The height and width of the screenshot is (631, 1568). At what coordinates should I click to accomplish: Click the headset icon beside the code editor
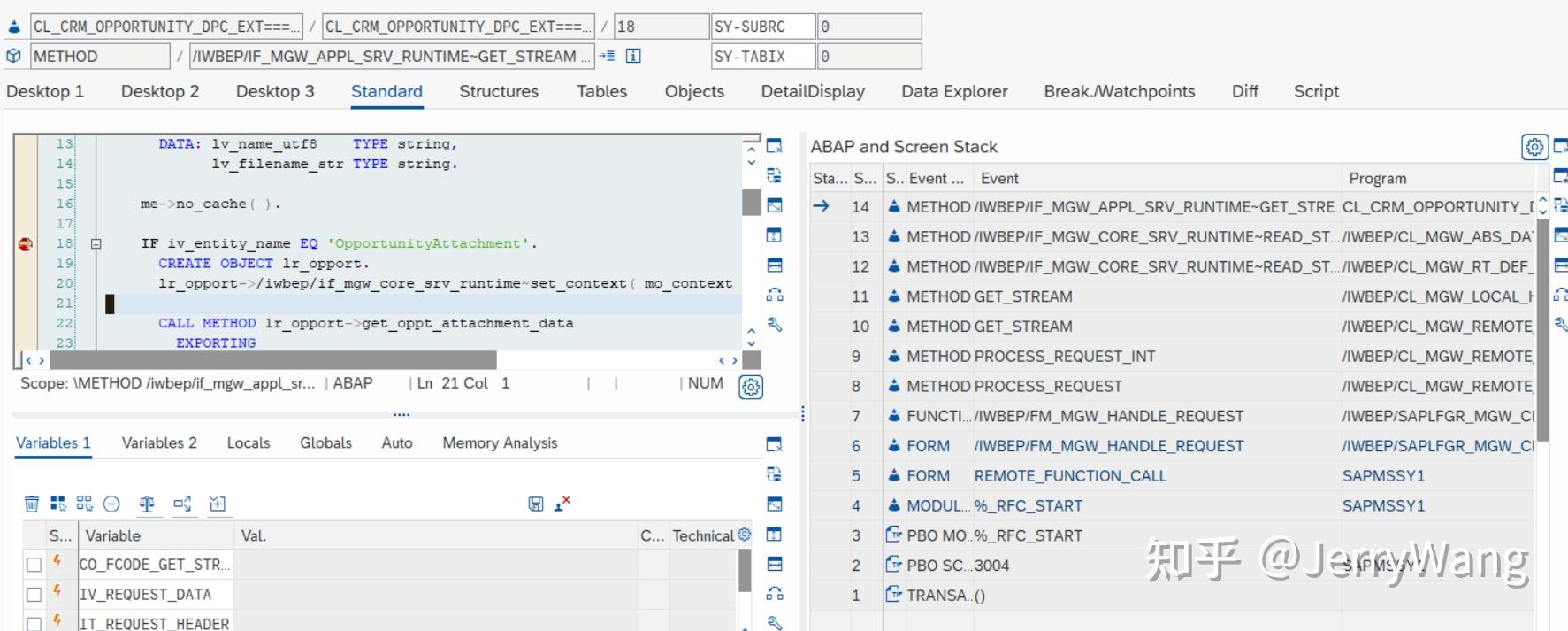[x=775, y=295]
